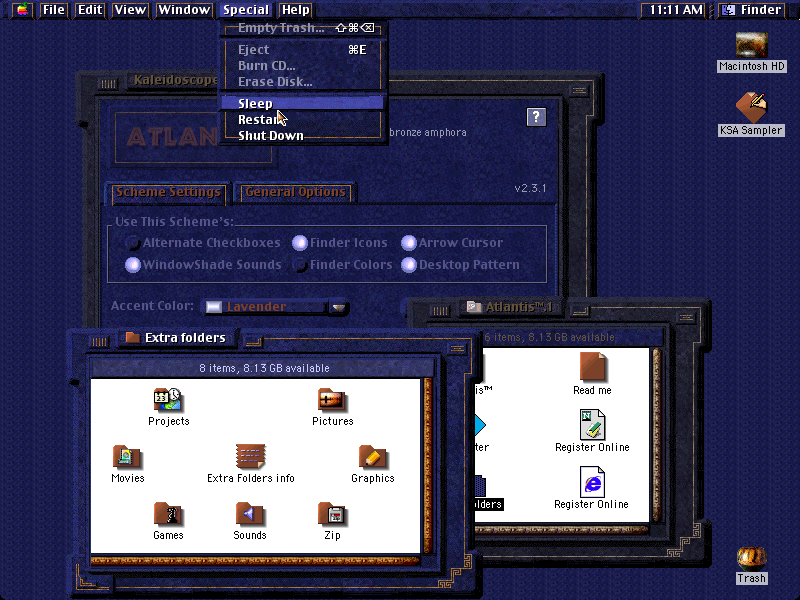The height and width of the screenshot is (600, 800).
Task: Click the Kaleidoscope window collapse box
Action: pos(579,91)
